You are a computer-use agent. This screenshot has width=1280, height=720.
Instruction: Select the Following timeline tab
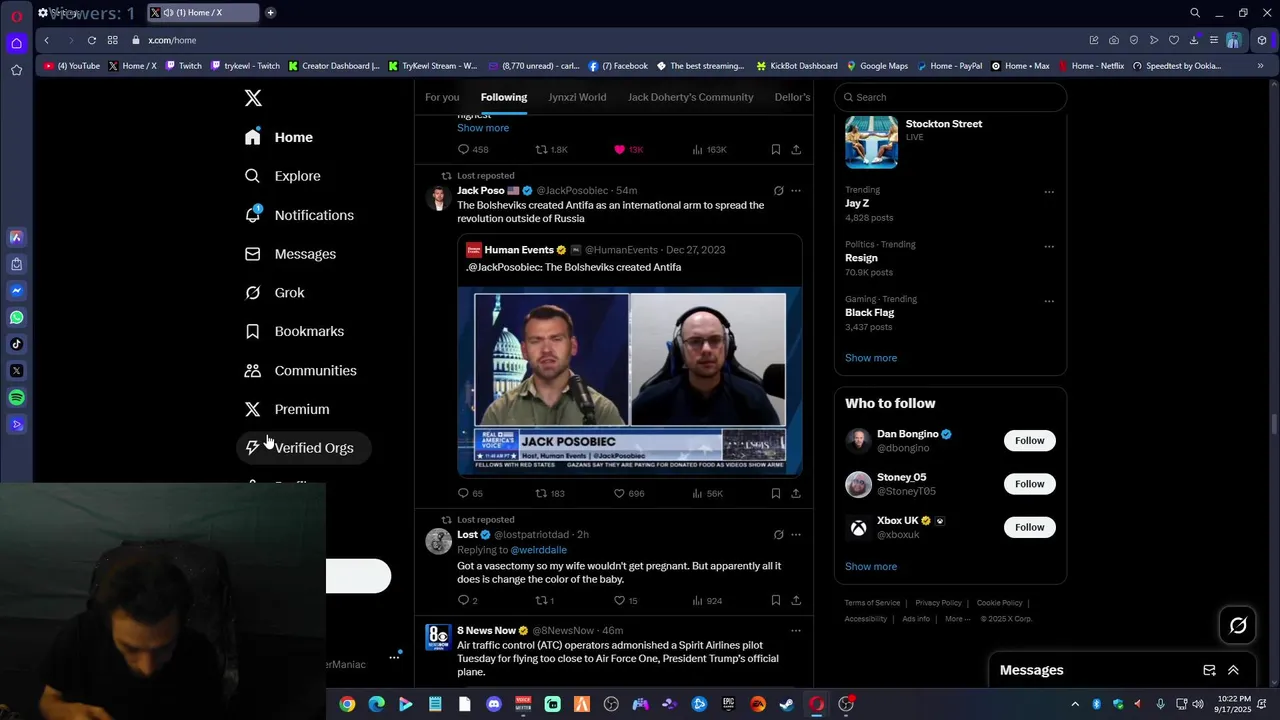point(504,97)
